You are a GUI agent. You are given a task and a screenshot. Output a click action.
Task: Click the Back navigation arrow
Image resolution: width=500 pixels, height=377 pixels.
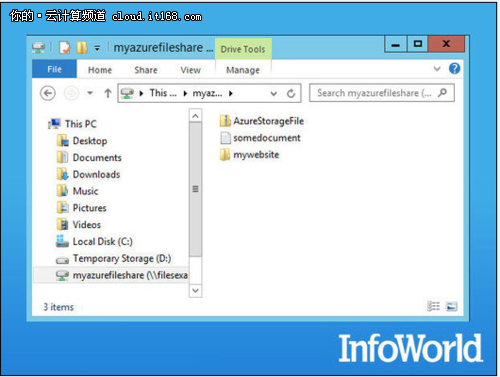(x=48, y=93)
